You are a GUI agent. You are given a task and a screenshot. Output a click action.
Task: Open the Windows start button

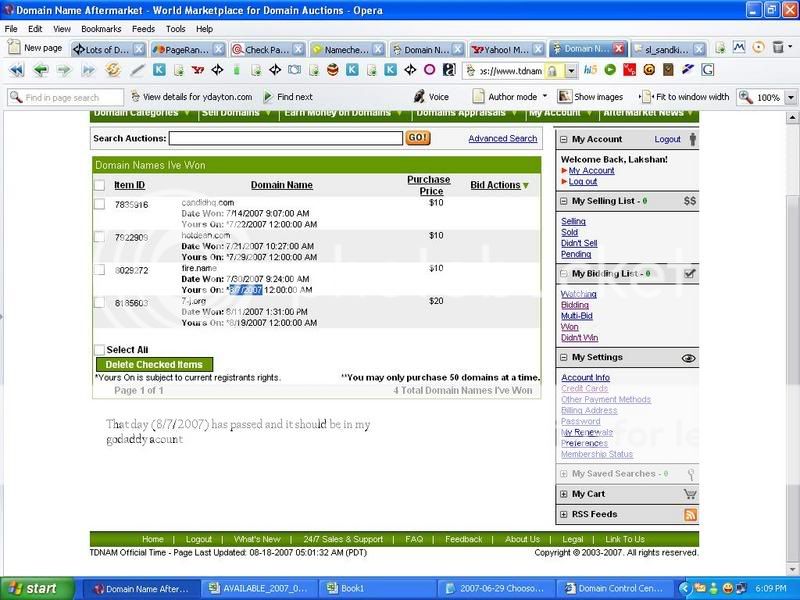coord(37,589)
